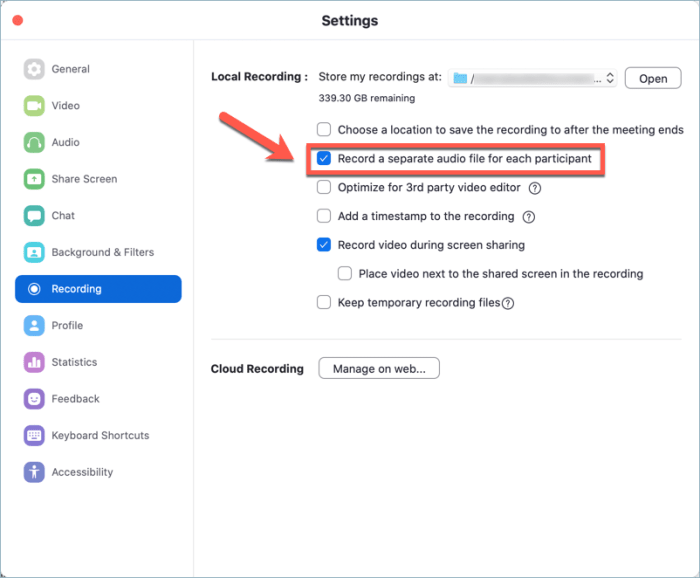Image resolution: width=700 pixels, height=578 pixels.
Task: Toggle Keep temporary recording files checkbox
Action: (x=324, y=303)
